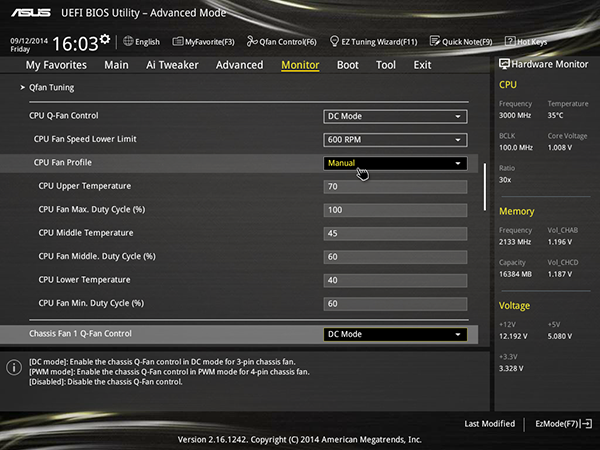Click the CPU Fan Profile label
Viewport: 600px width, 450px height.
(x=63, y=163)
